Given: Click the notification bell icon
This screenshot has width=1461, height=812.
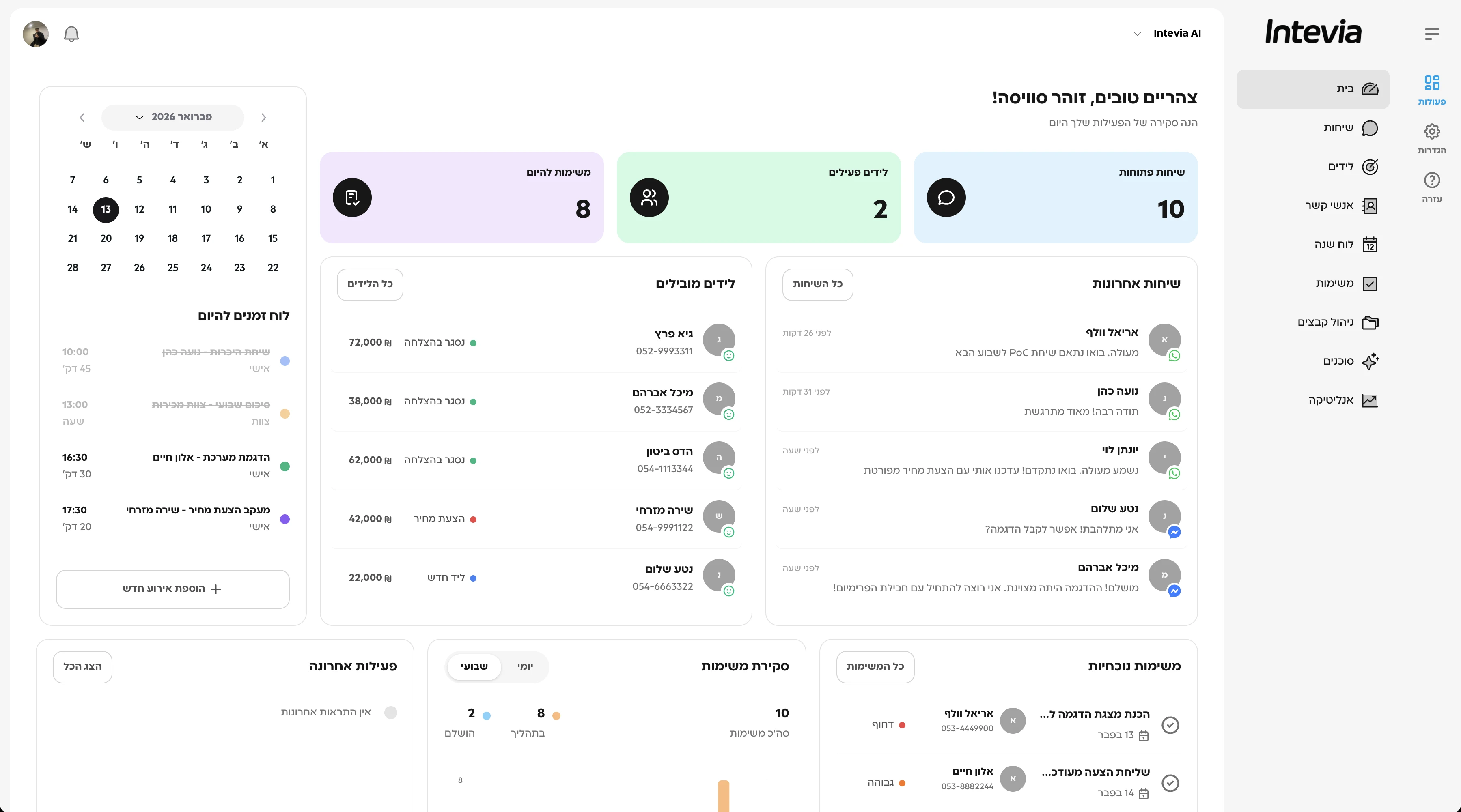Looking at the screenshot, I should pos(71,34).
